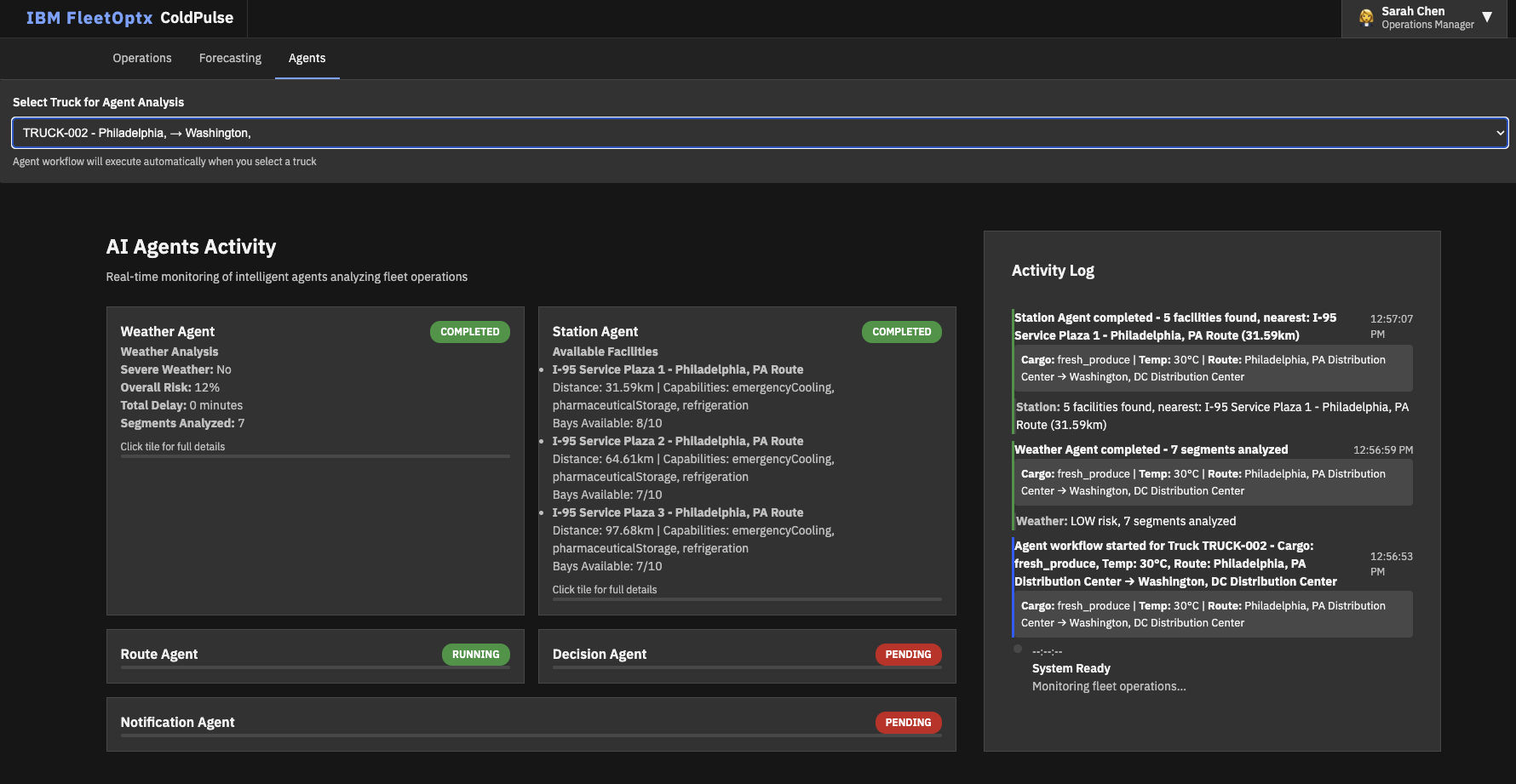Screen dimensions: 1516x784
Task: Click the Weather Agent COMPLETED status badge
Action: 470,332
